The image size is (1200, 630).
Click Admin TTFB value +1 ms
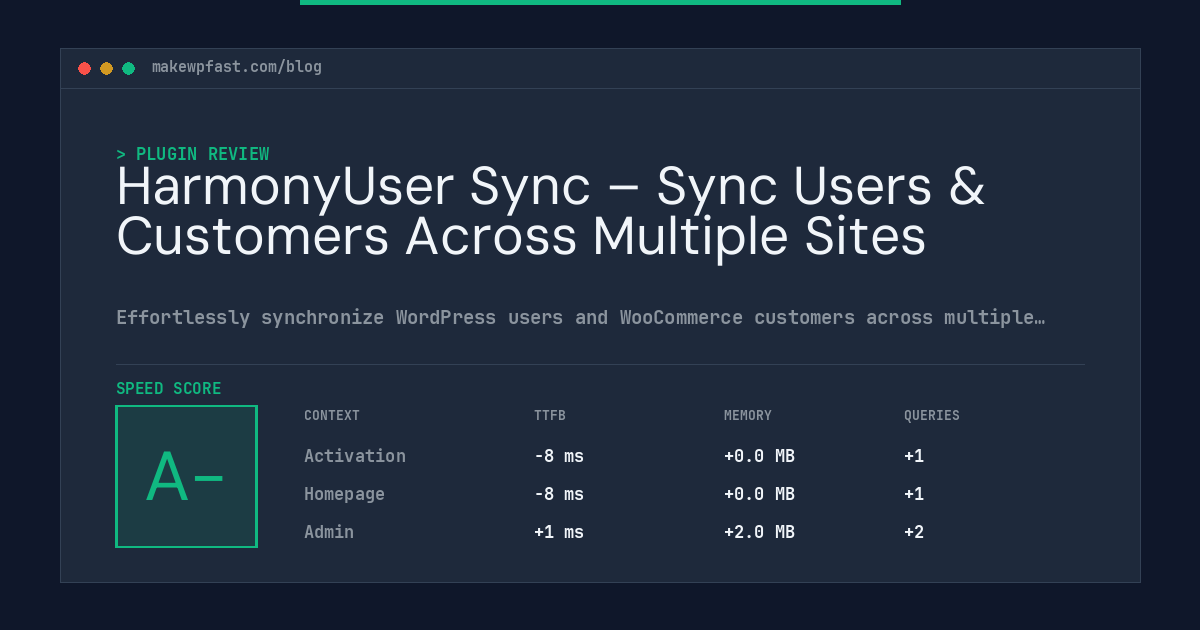pyautogui.click(x=559, y=532)
